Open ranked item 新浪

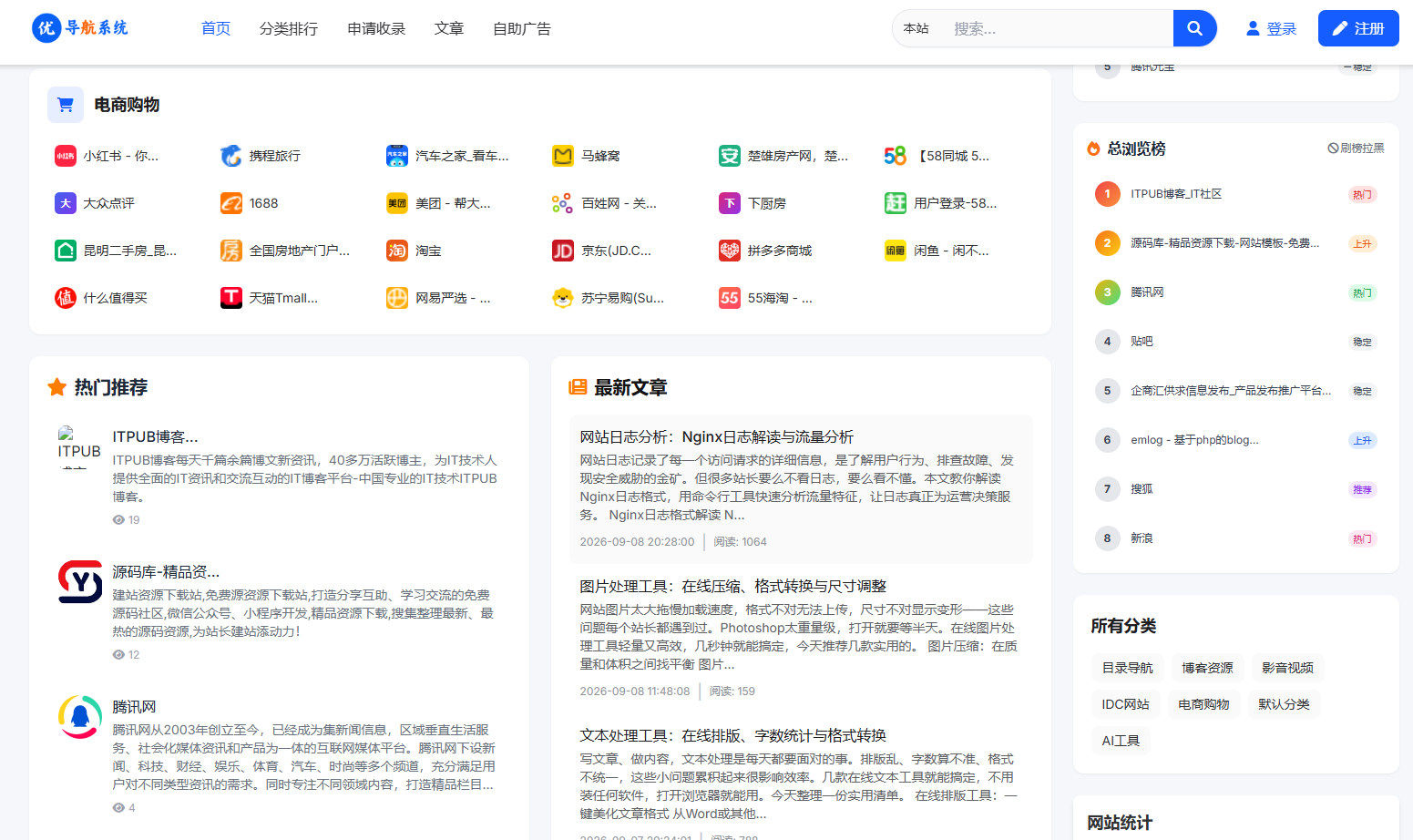[1142, 538]
